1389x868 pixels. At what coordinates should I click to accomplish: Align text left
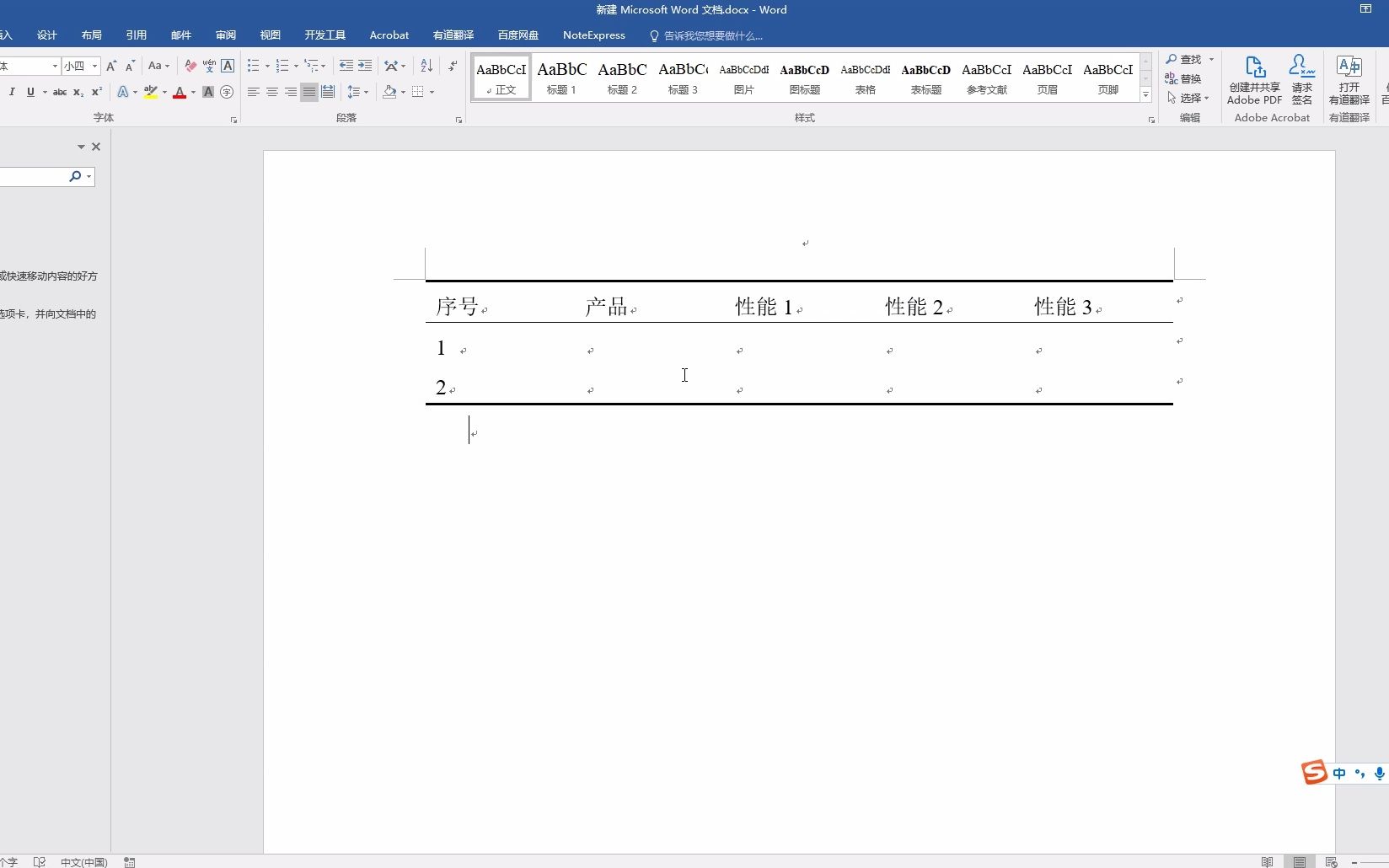click(x=254, y=92)
